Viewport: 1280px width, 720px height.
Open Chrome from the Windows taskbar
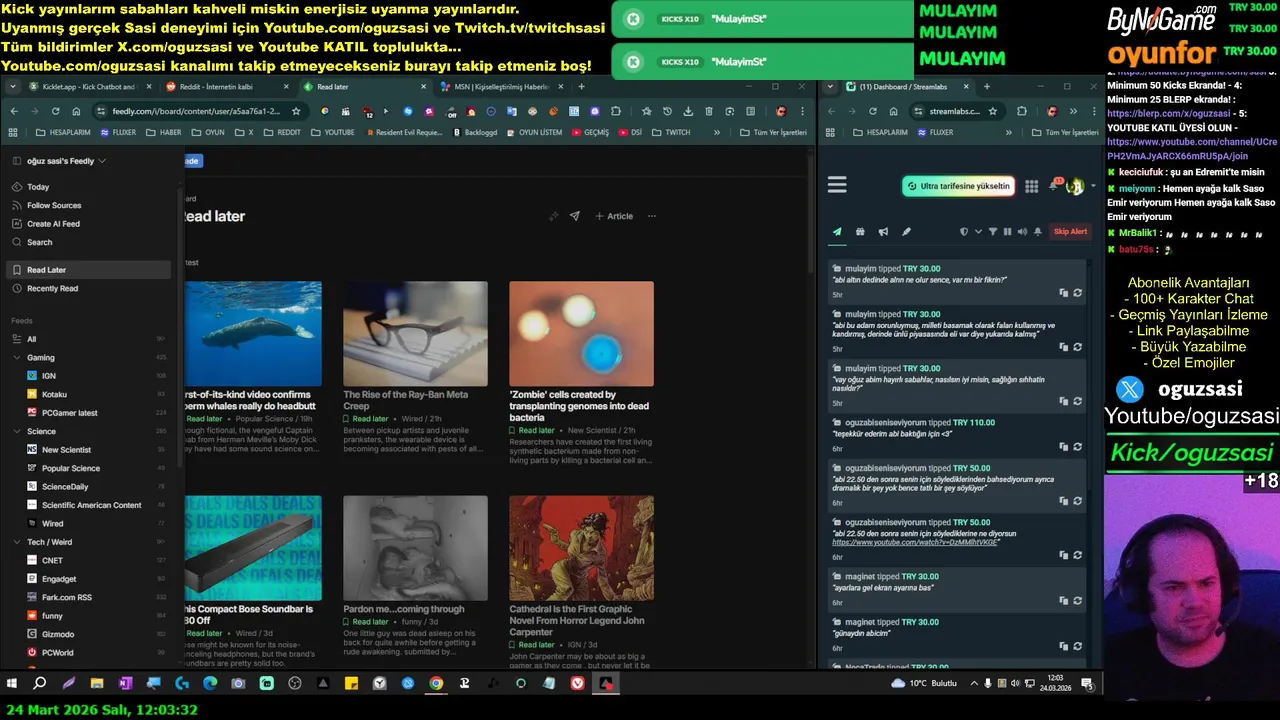(436, 684)
